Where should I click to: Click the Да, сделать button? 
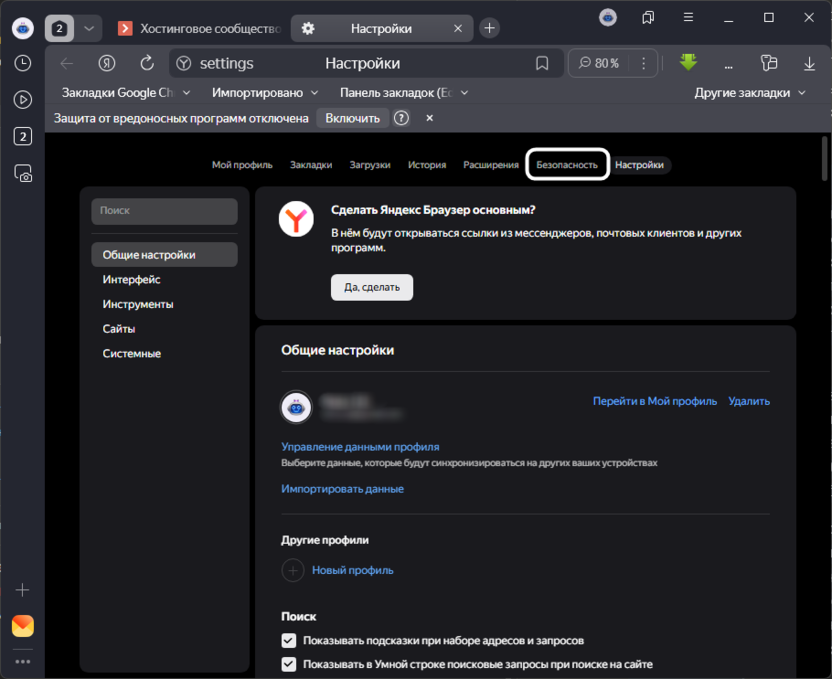(372, 288)
